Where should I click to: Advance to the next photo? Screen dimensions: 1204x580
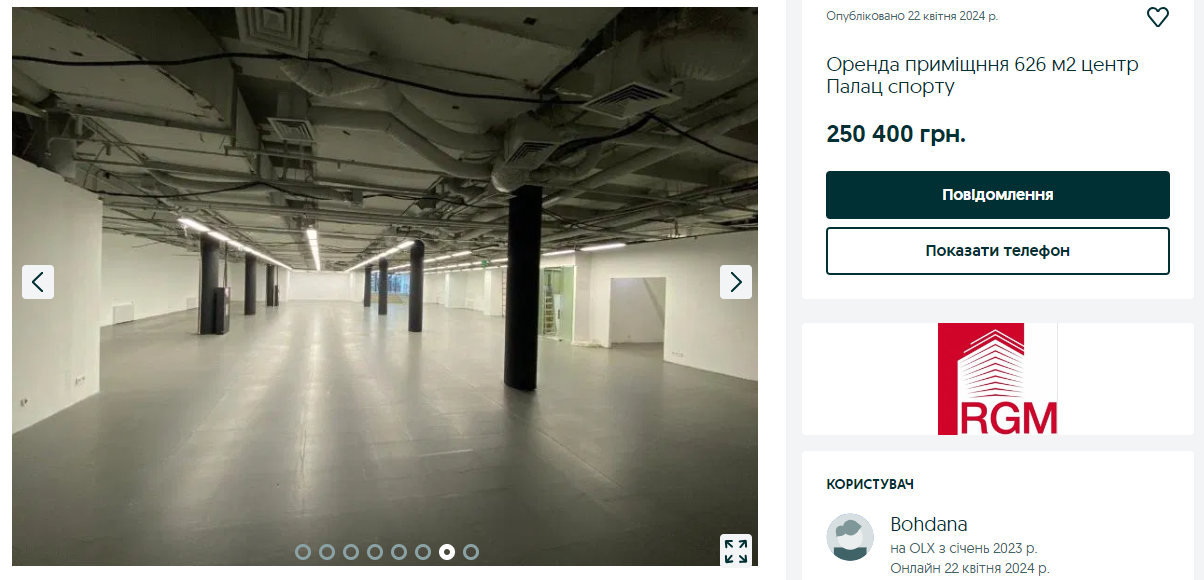pyautogui.click(x=736, y=282)
